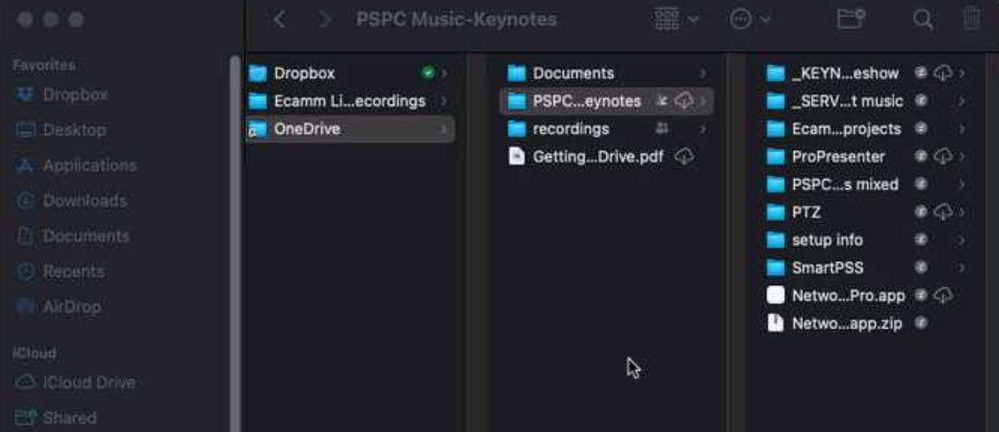Click the Netwo...Pro.app application icon
Viewport: 999px width, 432px height.
pyautogui.click(x=775, y=295)
